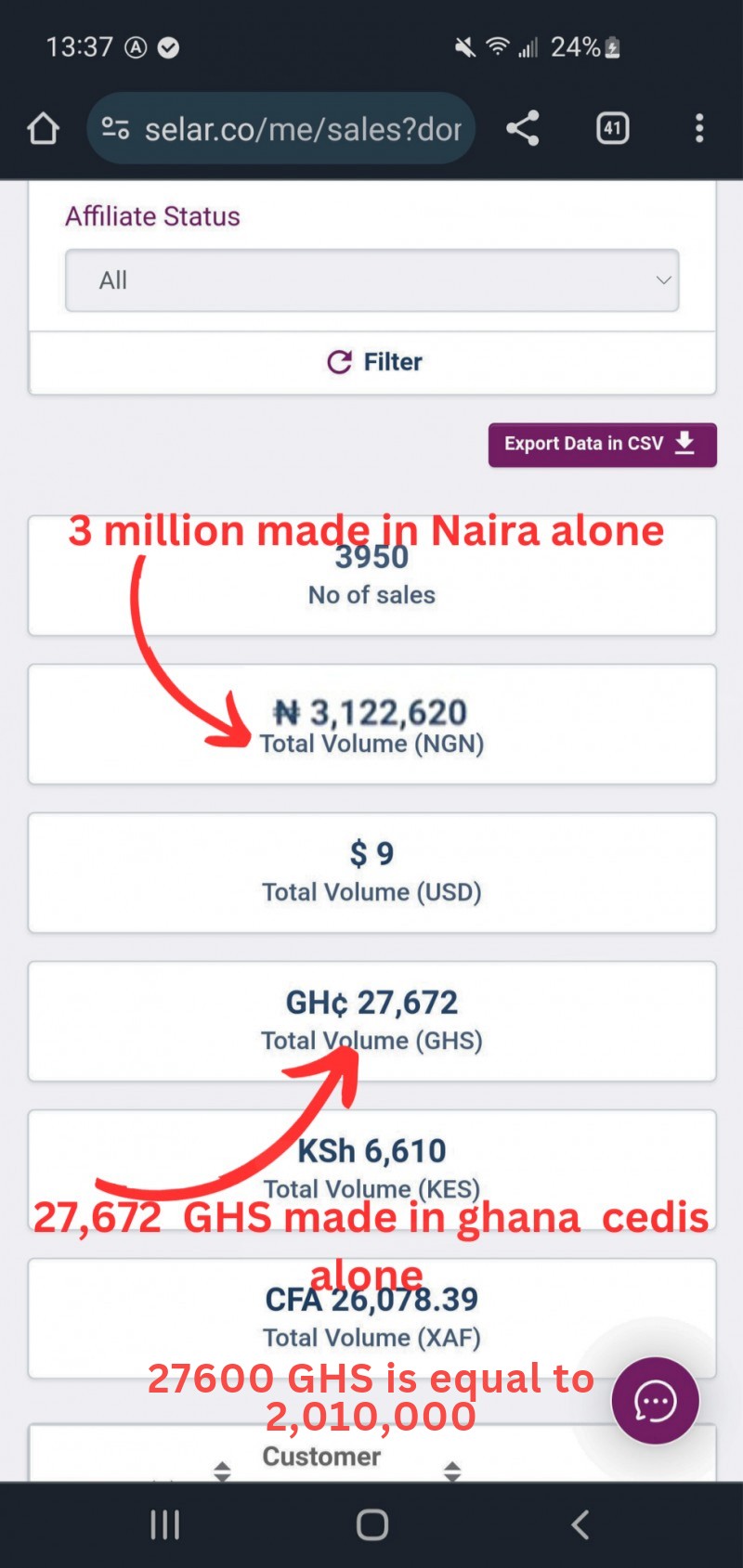Tap the selar.co URL address bar
This screenshot has width=743, height=1568.
click(281, 128)
